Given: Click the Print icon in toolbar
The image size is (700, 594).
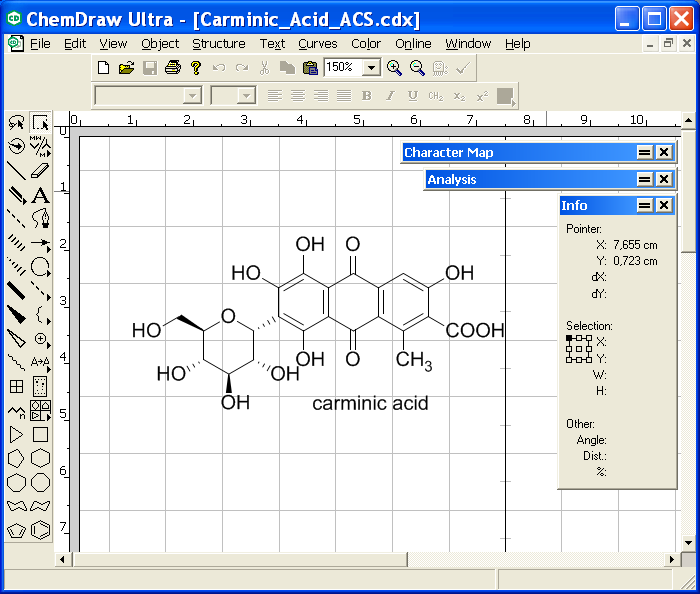Looking at the screenshot, I should click(173, 68).
